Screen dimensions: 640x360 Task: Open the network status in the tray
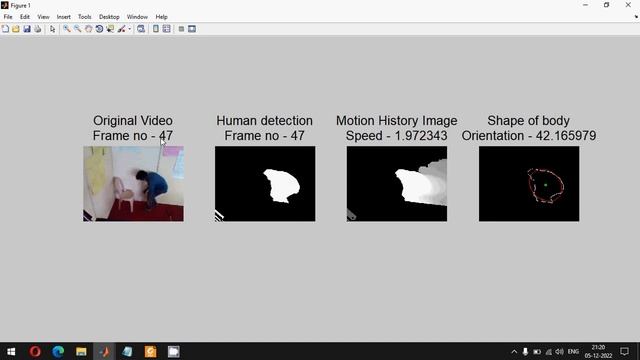coord(549,351)
